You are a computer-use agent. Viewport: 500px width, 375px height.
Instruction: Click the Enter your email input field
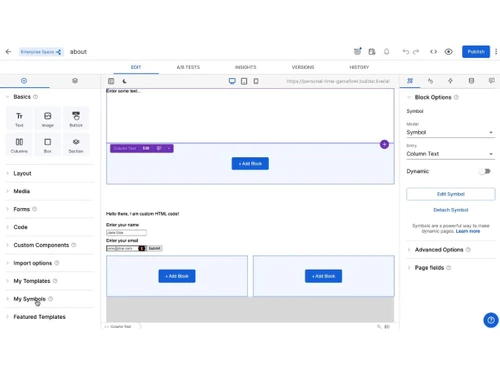[126, 248]
